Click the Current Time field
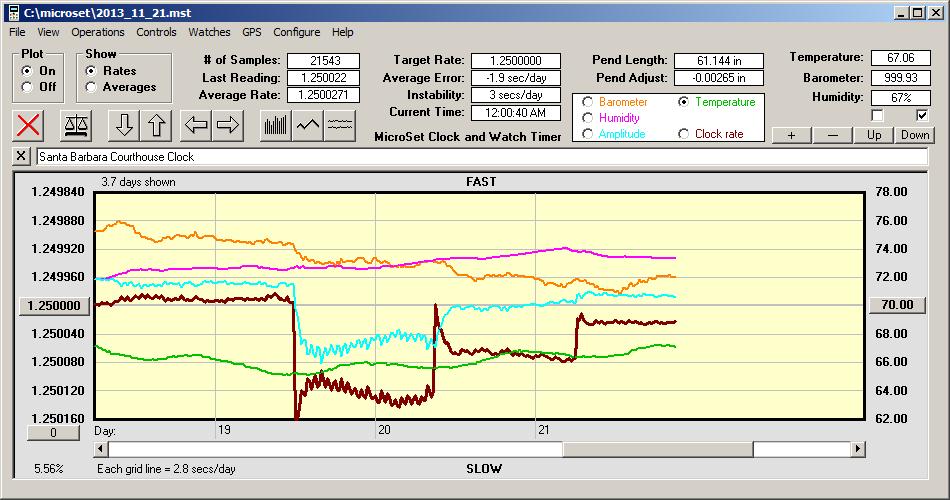 pyautogui.click(x=516, y=112)
